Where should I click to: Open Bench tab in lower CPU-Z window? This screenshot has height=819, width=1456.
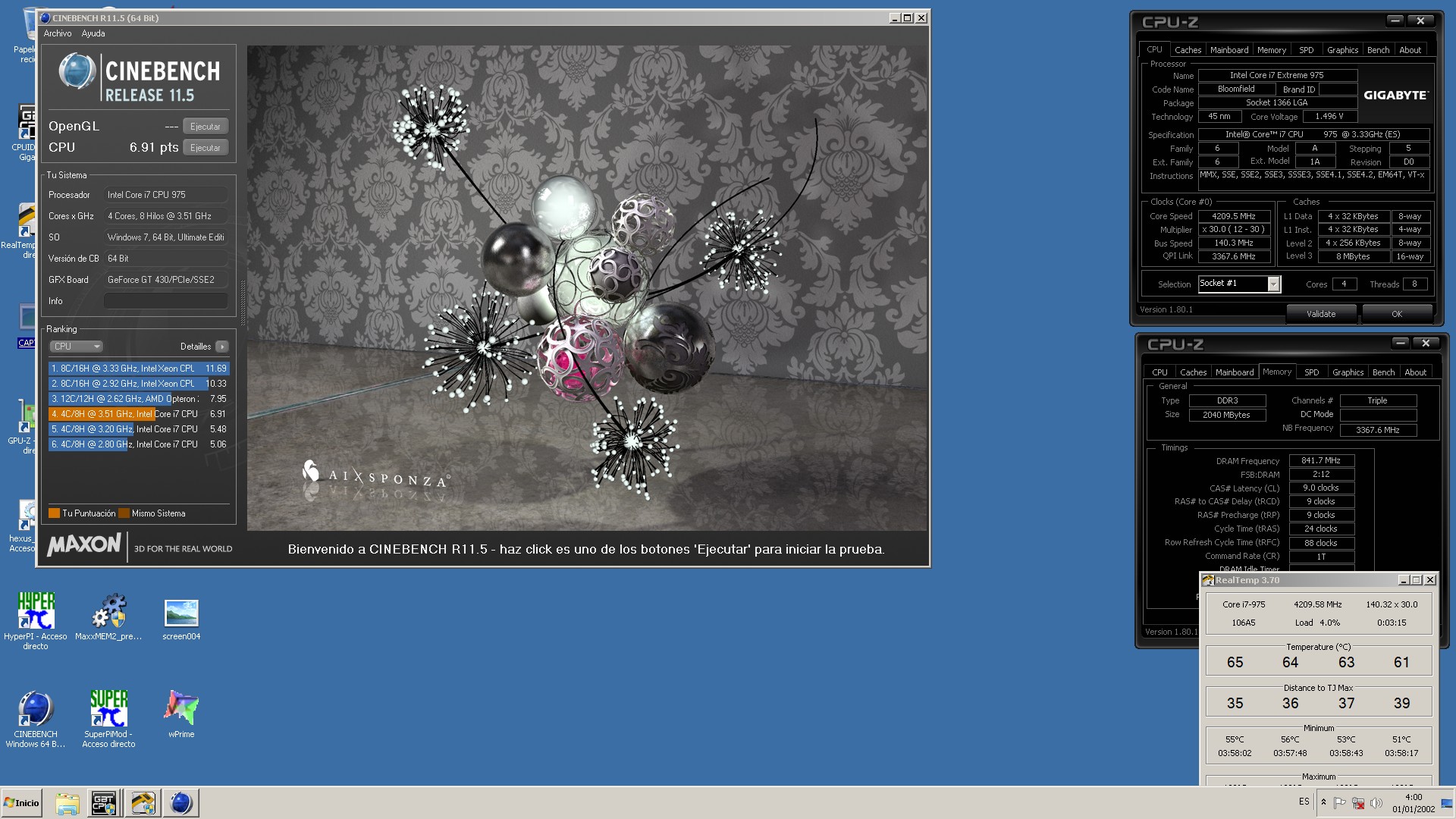point(1384,372)
